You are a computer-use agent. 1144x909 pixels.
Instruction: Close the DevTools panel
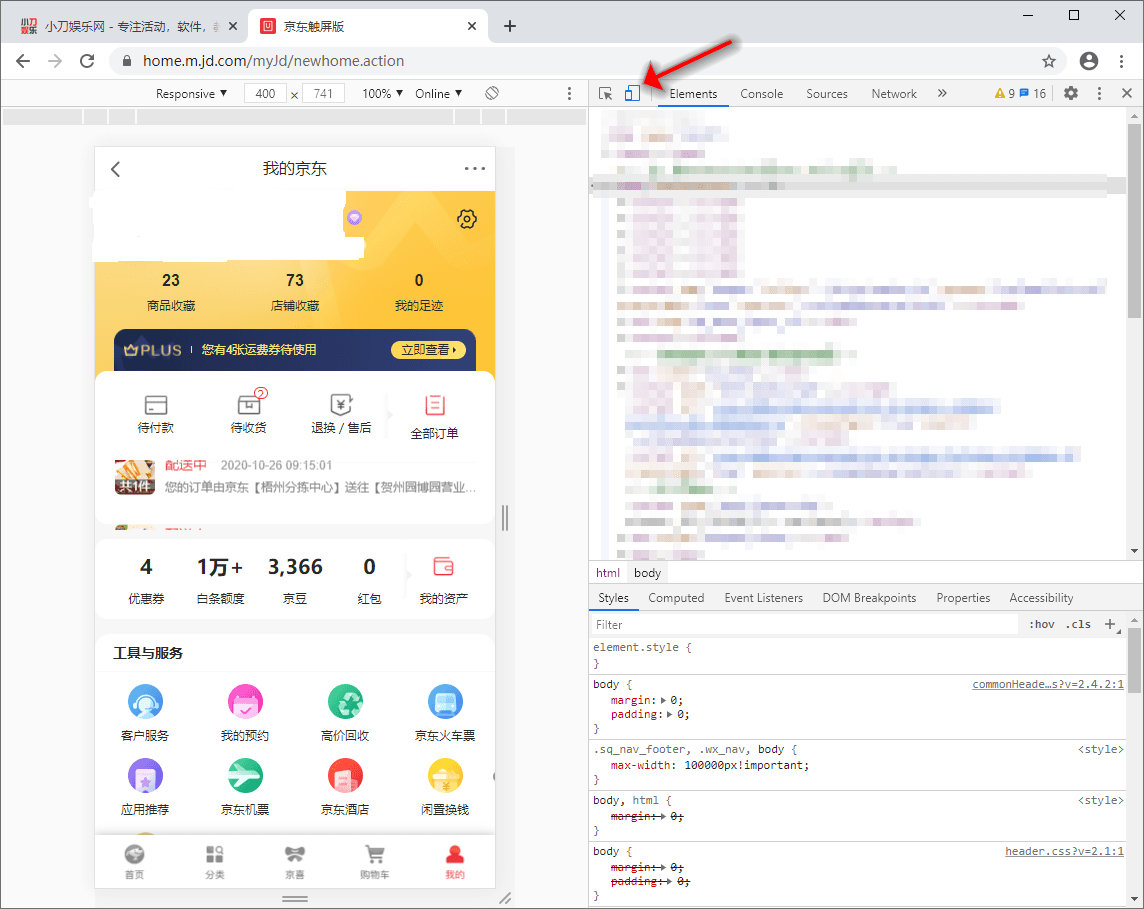pos(1126,93)
